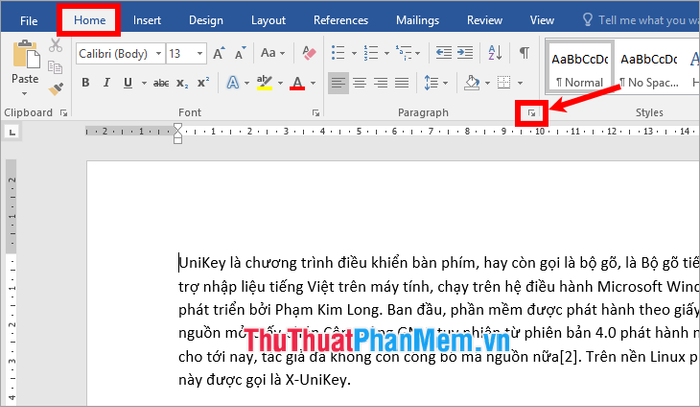Open the shading color dropdown arrow
Image resolution: width=700 pixels, height=407 pixels.
(x=488, y=83)
